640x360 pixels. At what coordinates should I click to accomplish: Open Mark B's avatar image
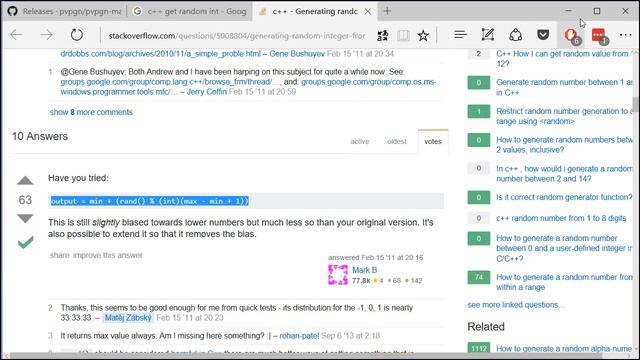[x=338, y=275]
